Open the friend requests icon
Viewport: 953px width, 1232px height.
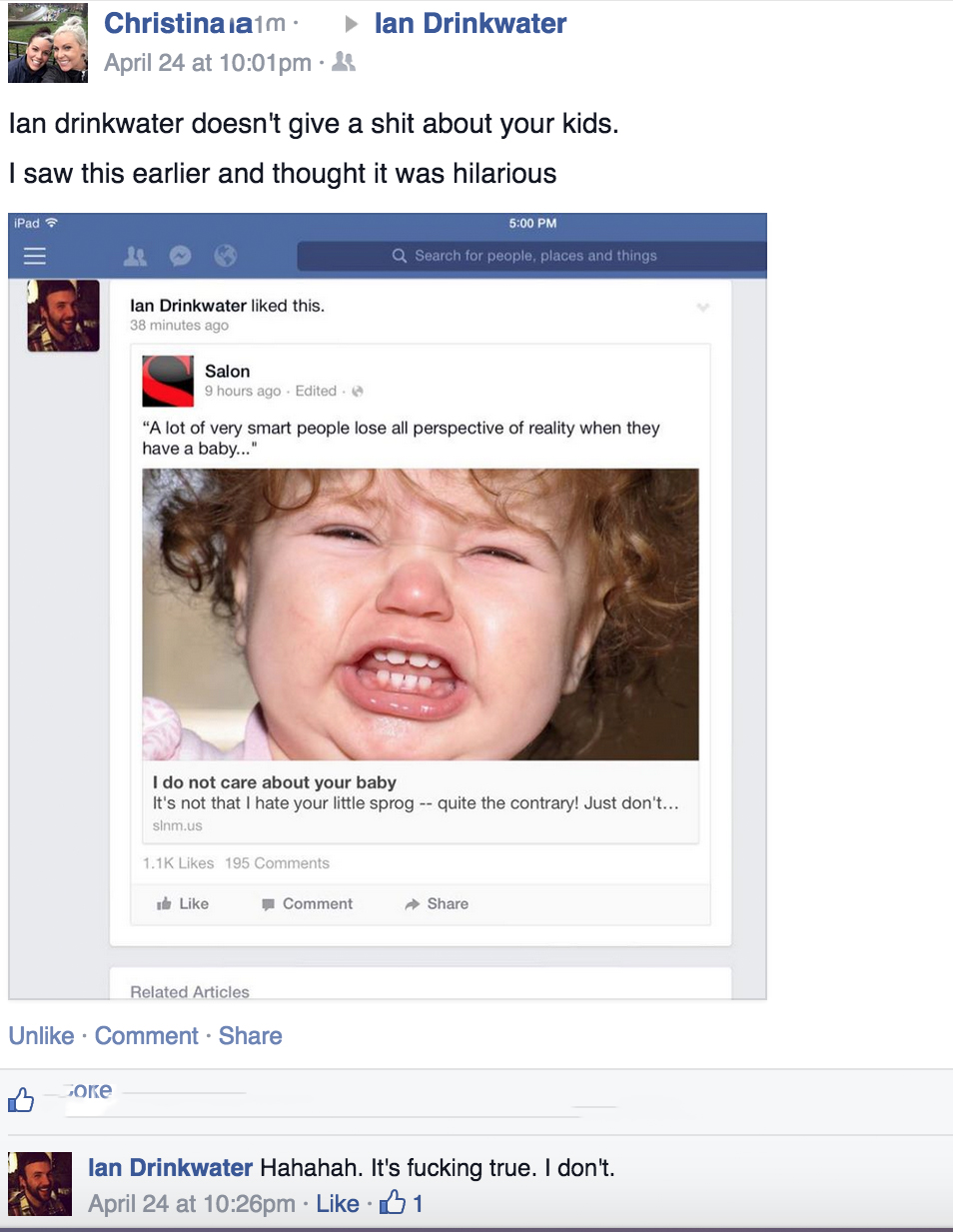pyautogui.click(x=135, y=256)
